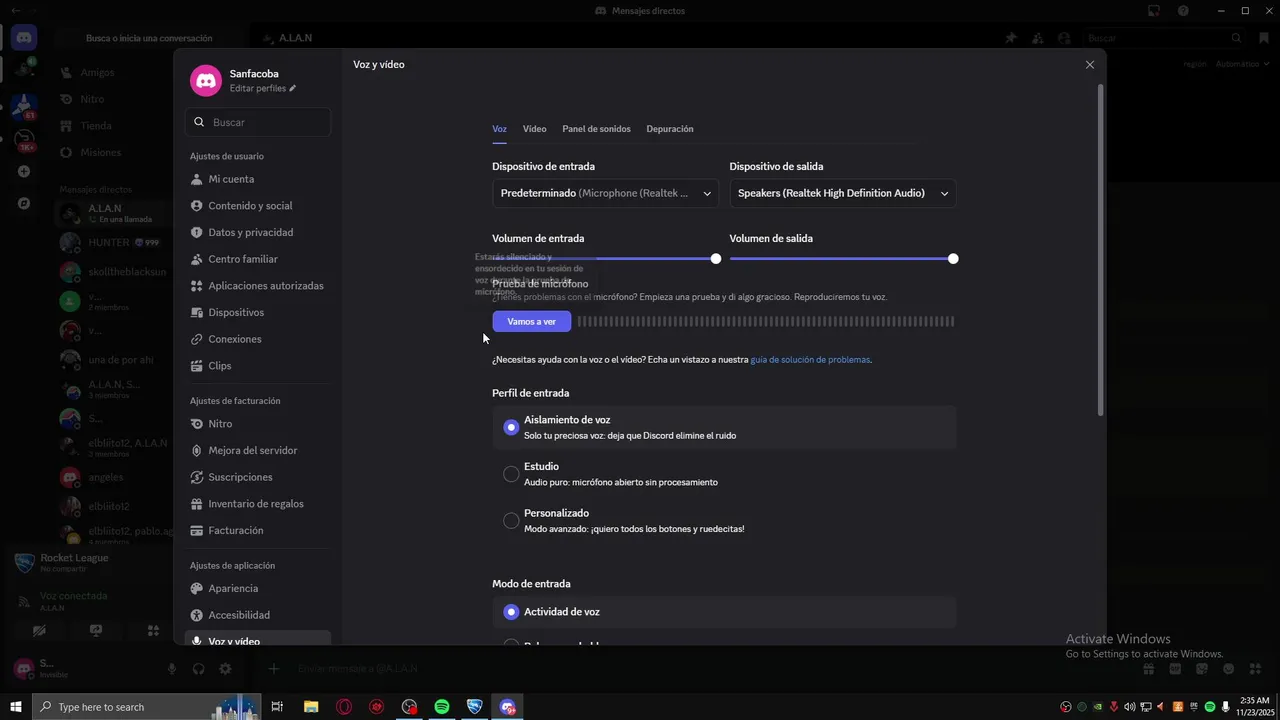
Task: Open Mi cuenta settings
Action: click(258, 179)
